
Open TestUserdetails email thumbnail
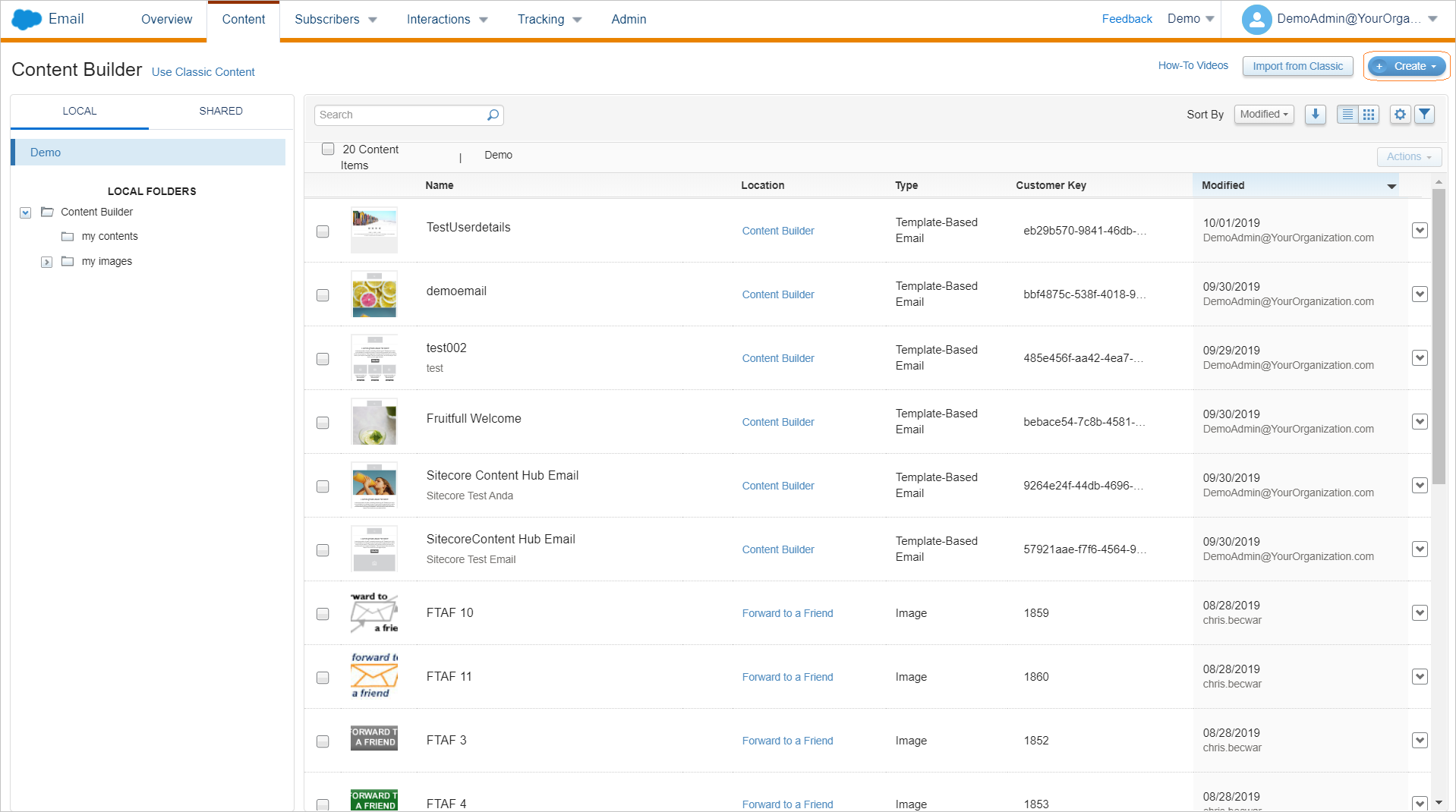pyautogui.click(x=374, y=231)
